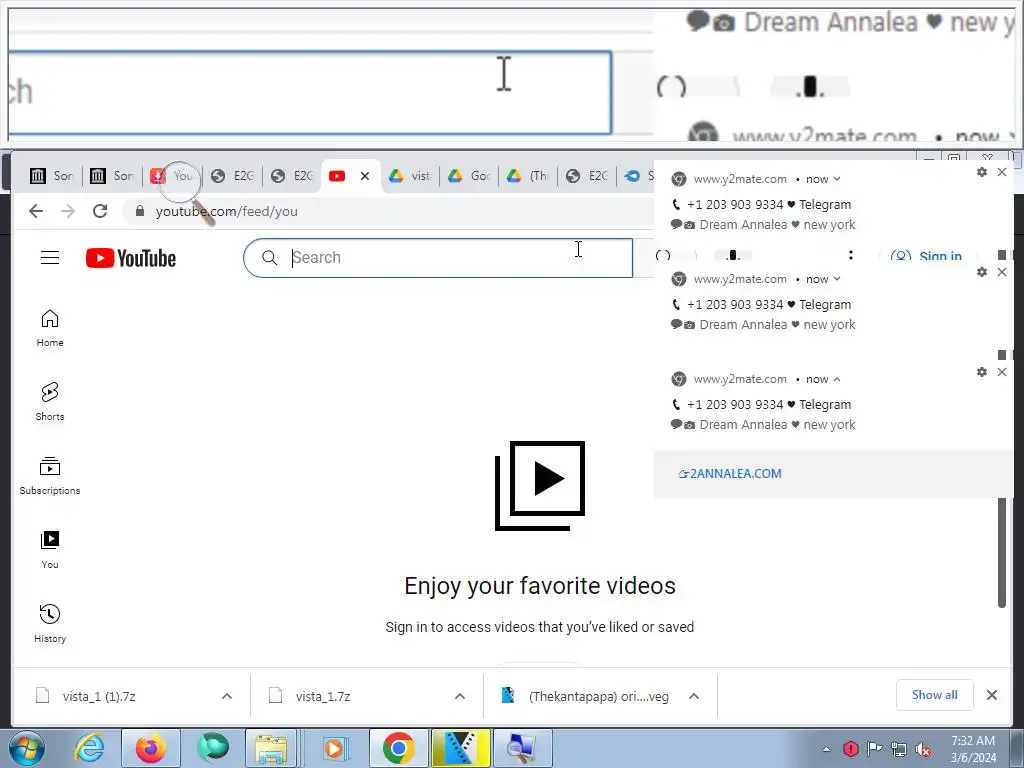Open the vista_1.7z downloaded file
The height and width of the screenshot is (768, 1024).
323,696
